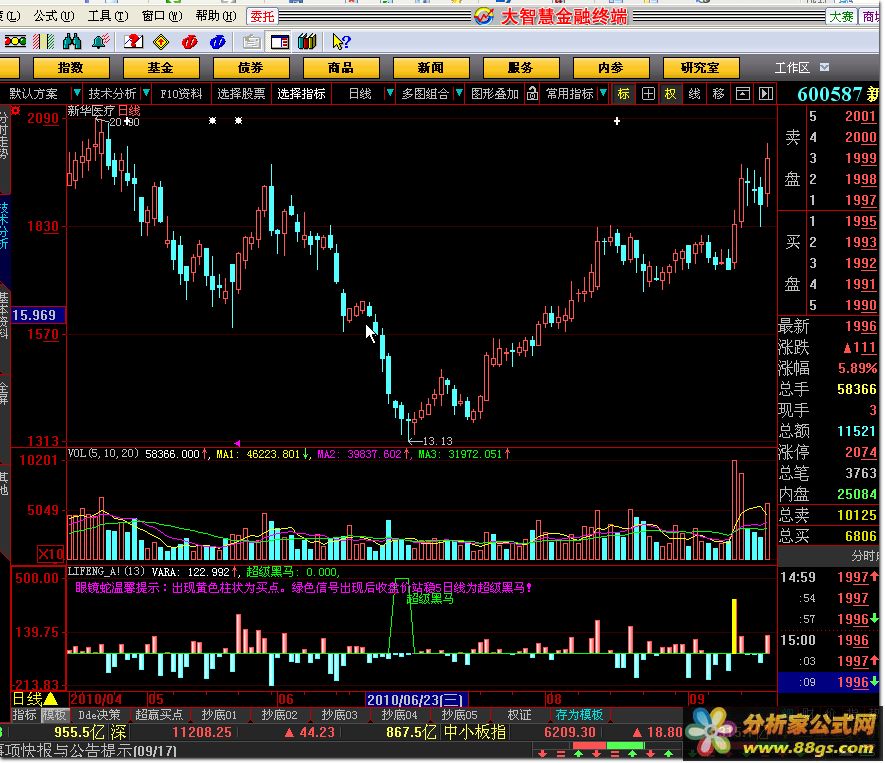Image resolution: width=885 pixels, height=763 pixels.
Task: Open the 研究室 research room section
Action: click(700, 68)
